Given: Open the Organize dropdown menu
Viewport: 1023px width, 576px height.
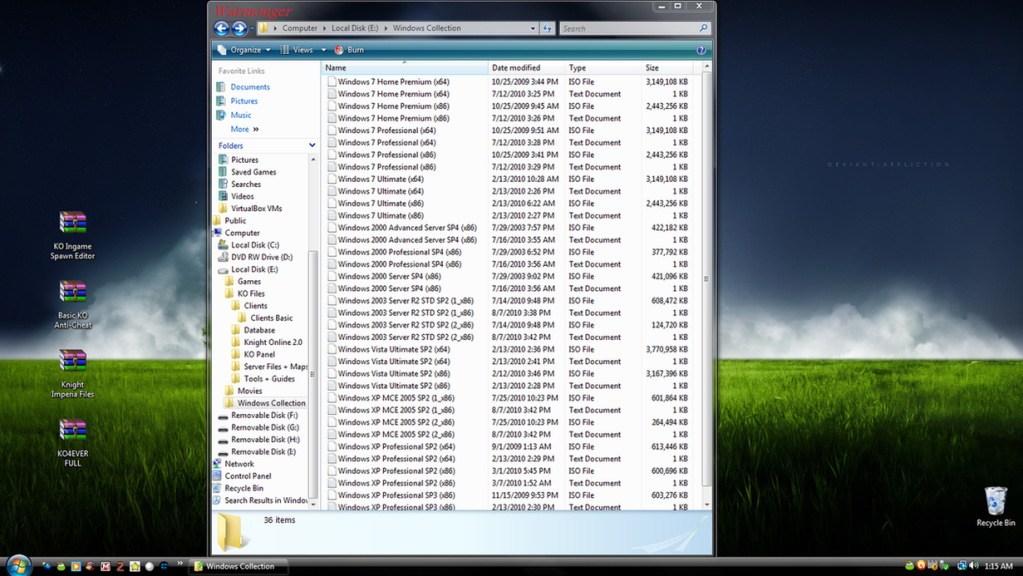Looking at the screenshot, I should (244, 50).
